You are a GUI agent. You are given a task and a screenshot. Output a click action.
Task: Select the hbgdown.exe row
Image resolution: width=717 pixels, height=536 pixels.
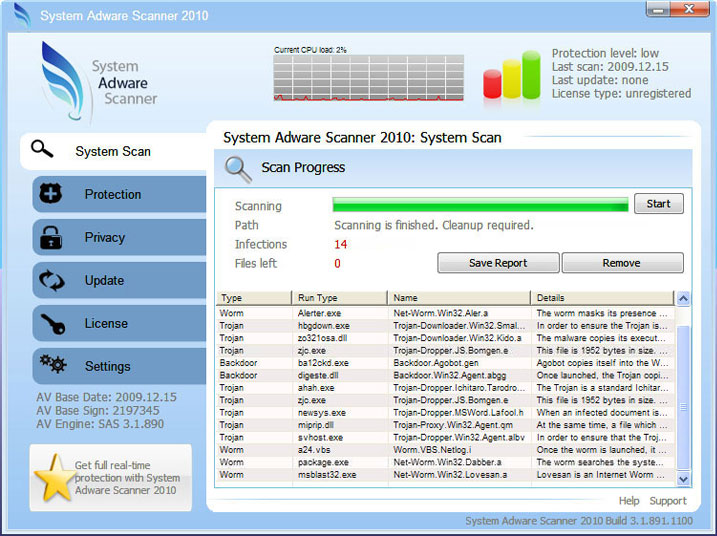pos(446,326)
